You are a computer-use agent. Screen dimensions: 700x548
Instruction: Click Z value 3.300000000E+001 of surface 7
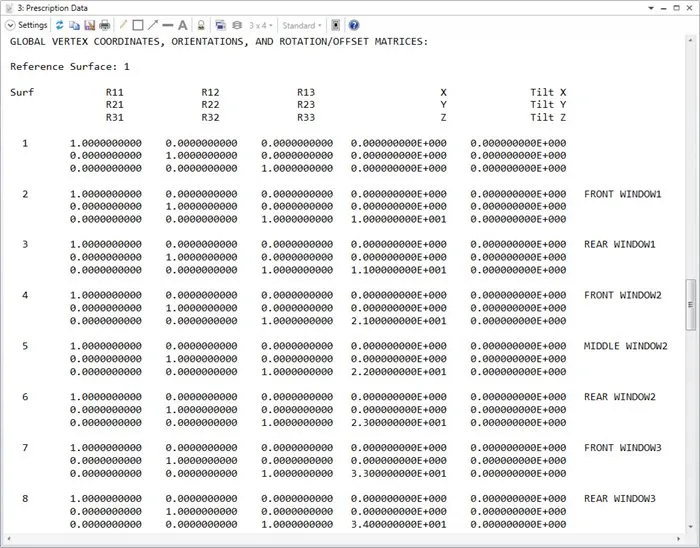pyautogui.click(x=398, y=473)
